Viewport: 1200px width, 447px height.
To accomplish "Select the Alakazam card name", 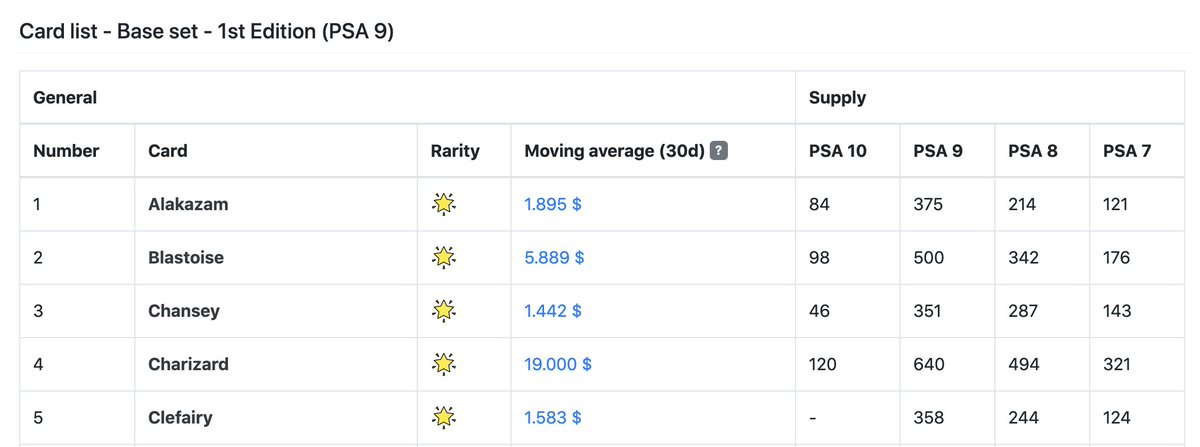I will pyautogui.click(x=188, y=204).
